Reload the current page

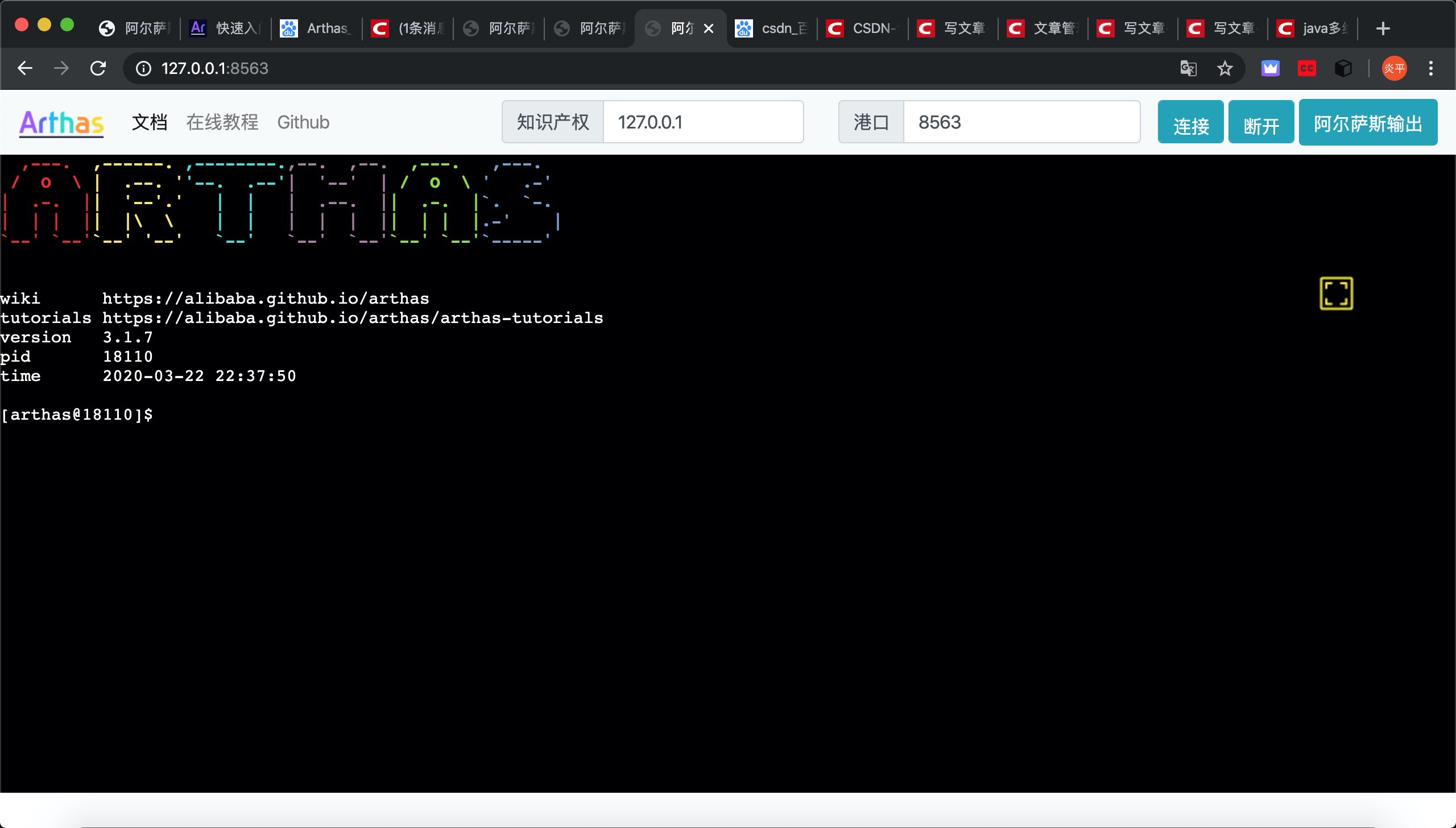tap(98, 68)
